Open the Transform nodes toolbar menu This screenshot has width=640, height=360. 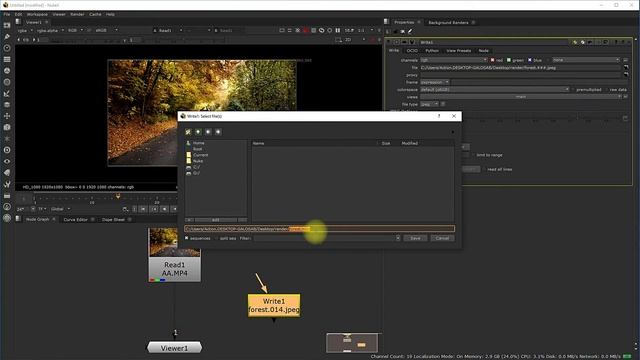pos(7,116)
